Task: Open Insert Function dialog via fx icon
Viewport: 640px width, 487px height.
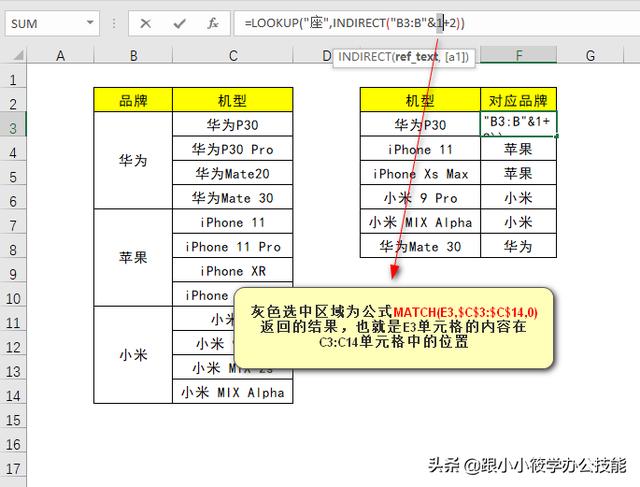Action: 213,24
